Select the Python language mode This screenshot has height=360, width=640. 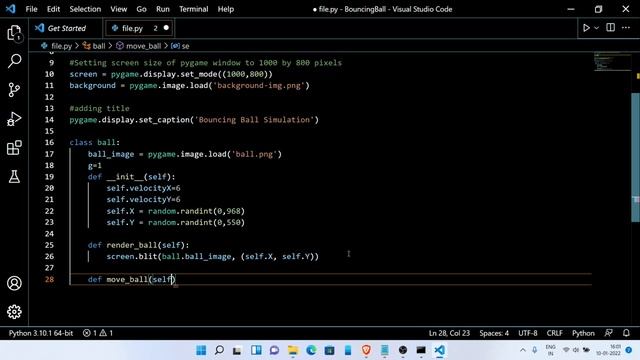pyautogui.click(x=583, y=333)
